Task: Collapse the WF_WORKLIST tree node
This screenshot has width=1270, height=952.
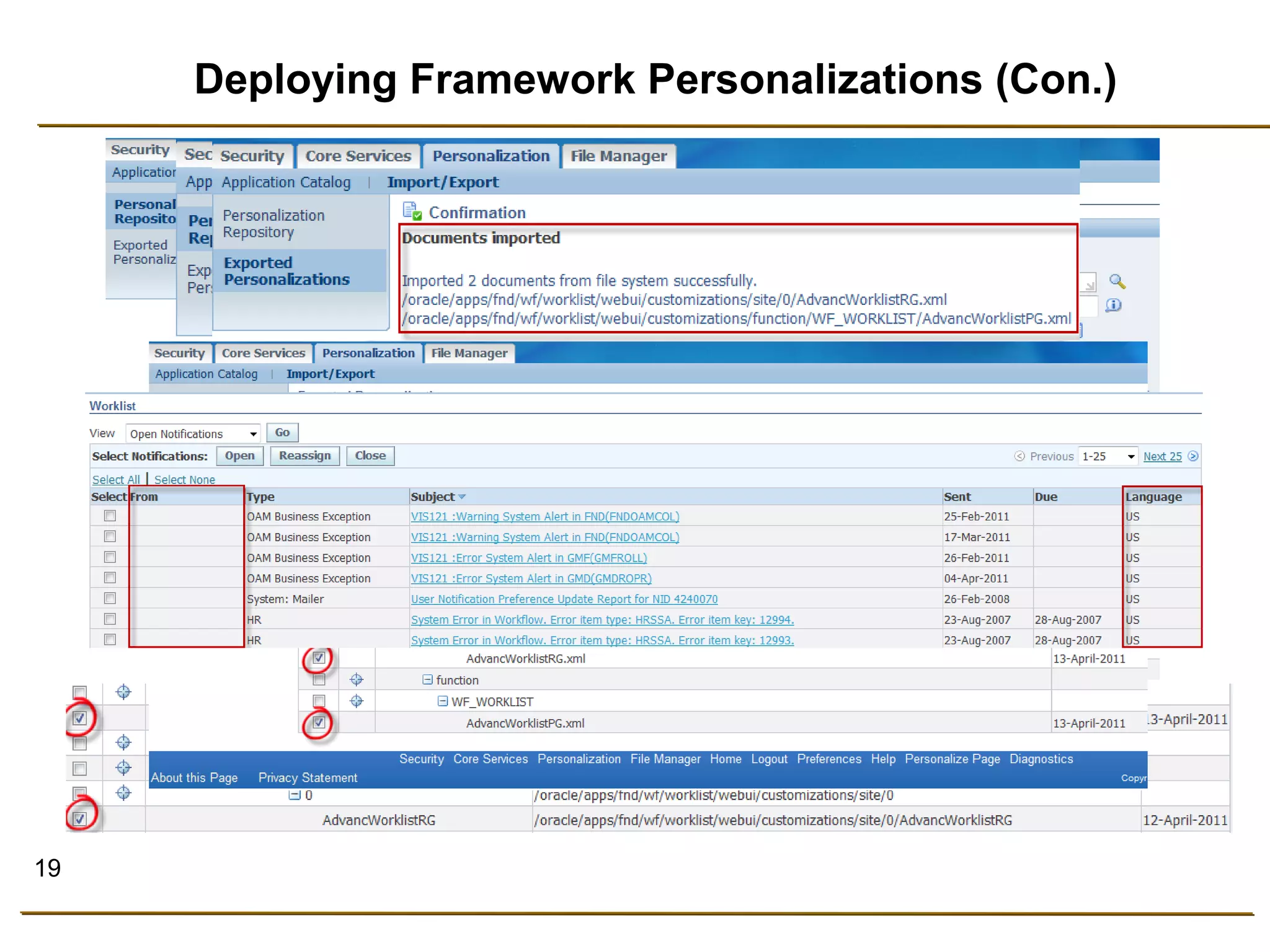Action: pos(443,701)
